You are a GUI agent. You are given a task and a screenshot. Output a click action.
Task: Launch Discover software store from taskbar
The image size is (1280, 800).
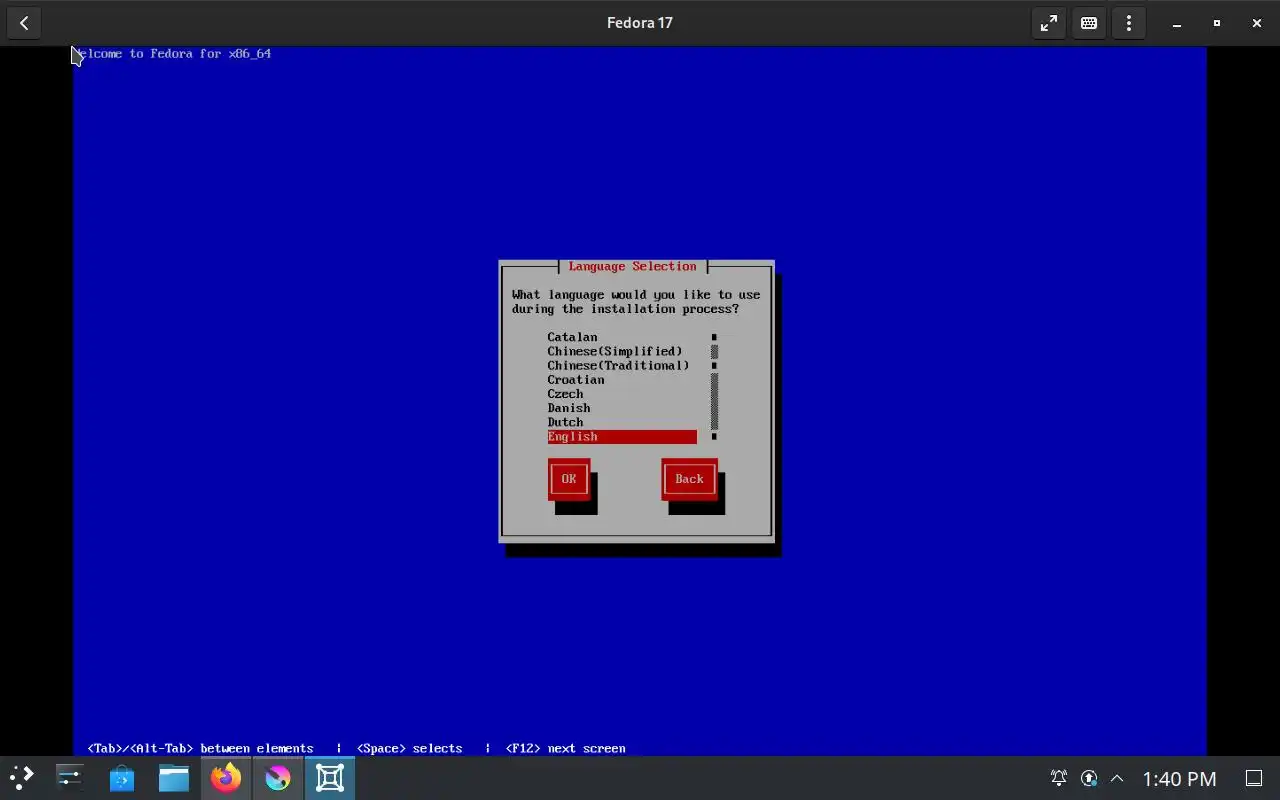[122, 777]
